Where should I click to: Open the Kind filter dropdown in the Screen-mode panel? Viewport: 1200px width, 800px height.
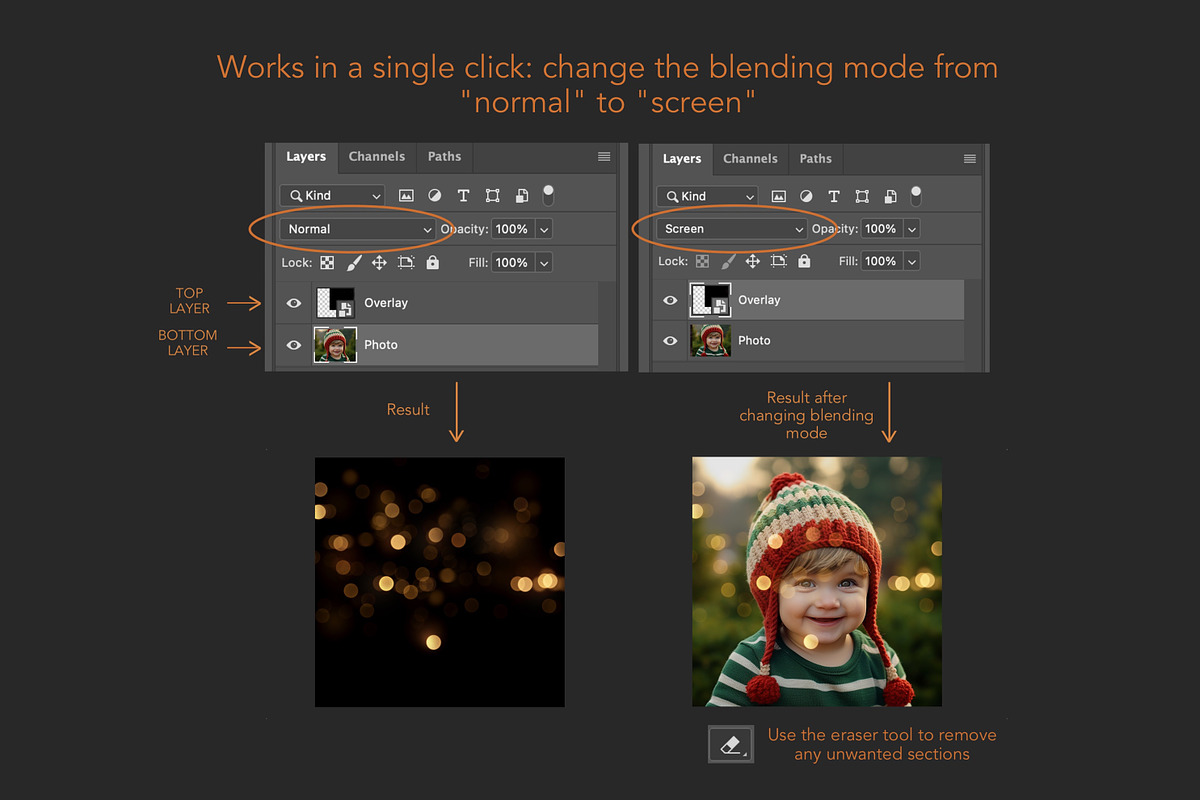[x=707, y=196]
